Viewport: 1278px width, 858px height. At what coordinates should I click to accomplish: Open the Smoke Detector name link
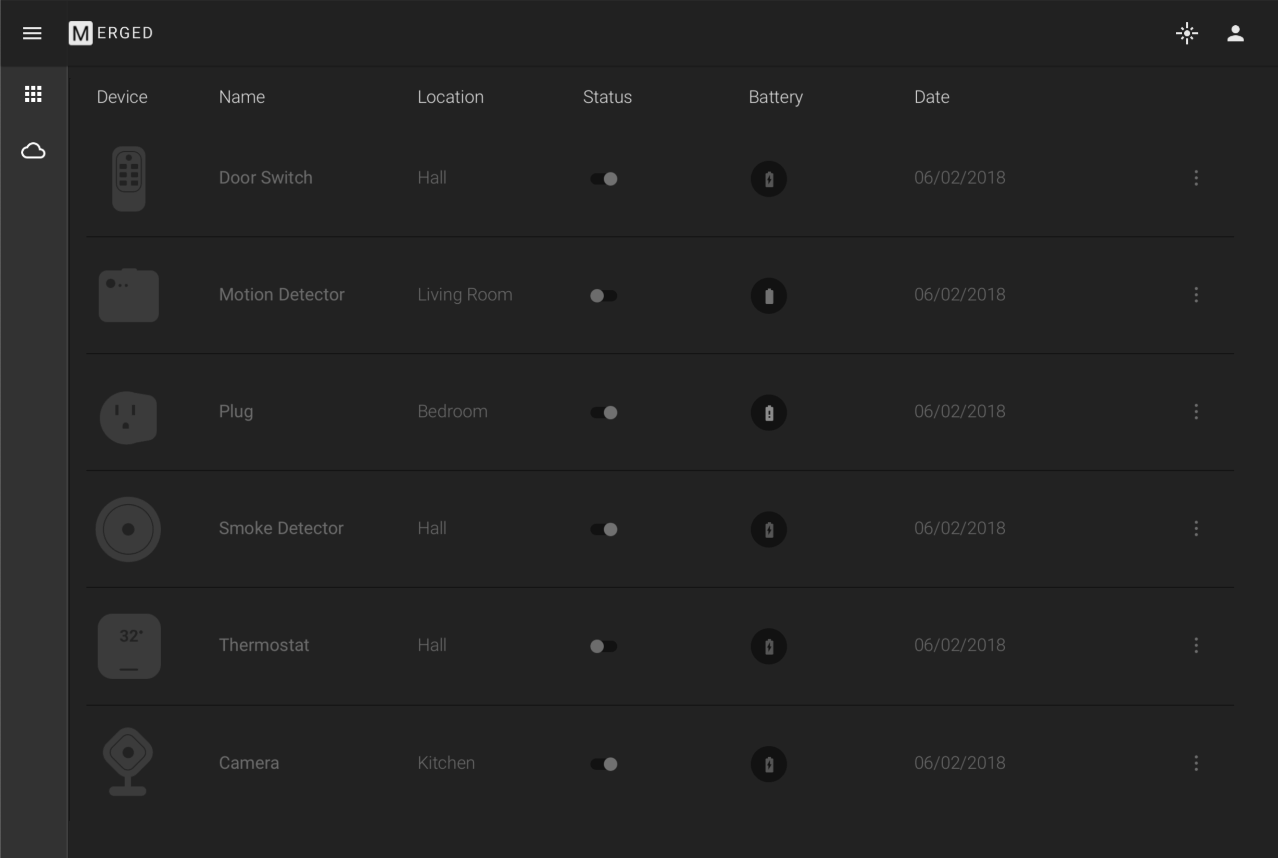click(x=281, y=528)
